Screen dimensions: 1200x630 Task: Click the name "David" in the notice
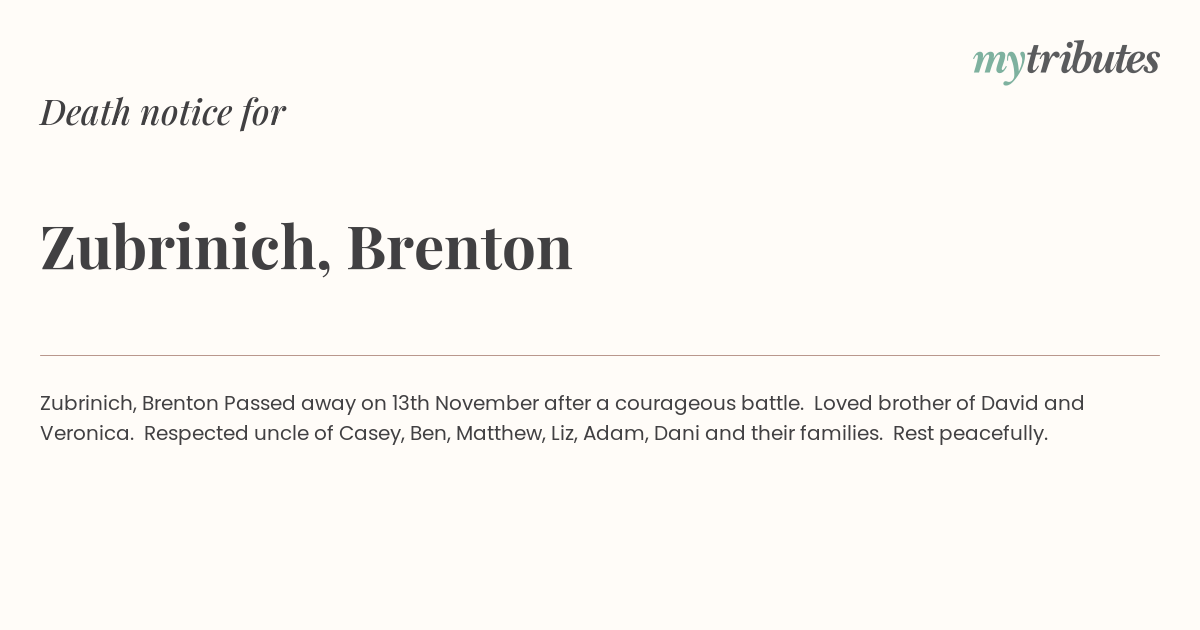pyautogui.click(x=1009, y=403)
